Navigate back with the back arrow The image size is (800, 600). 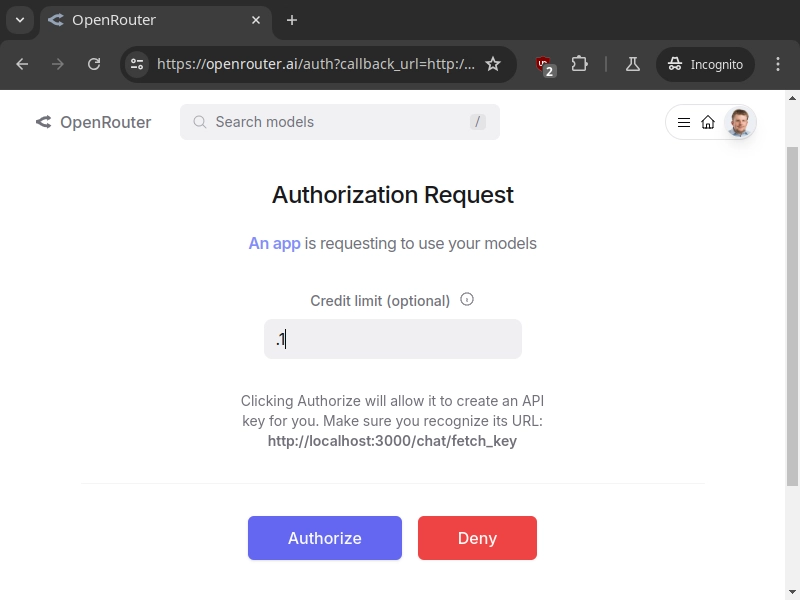[x=22, y=64]
